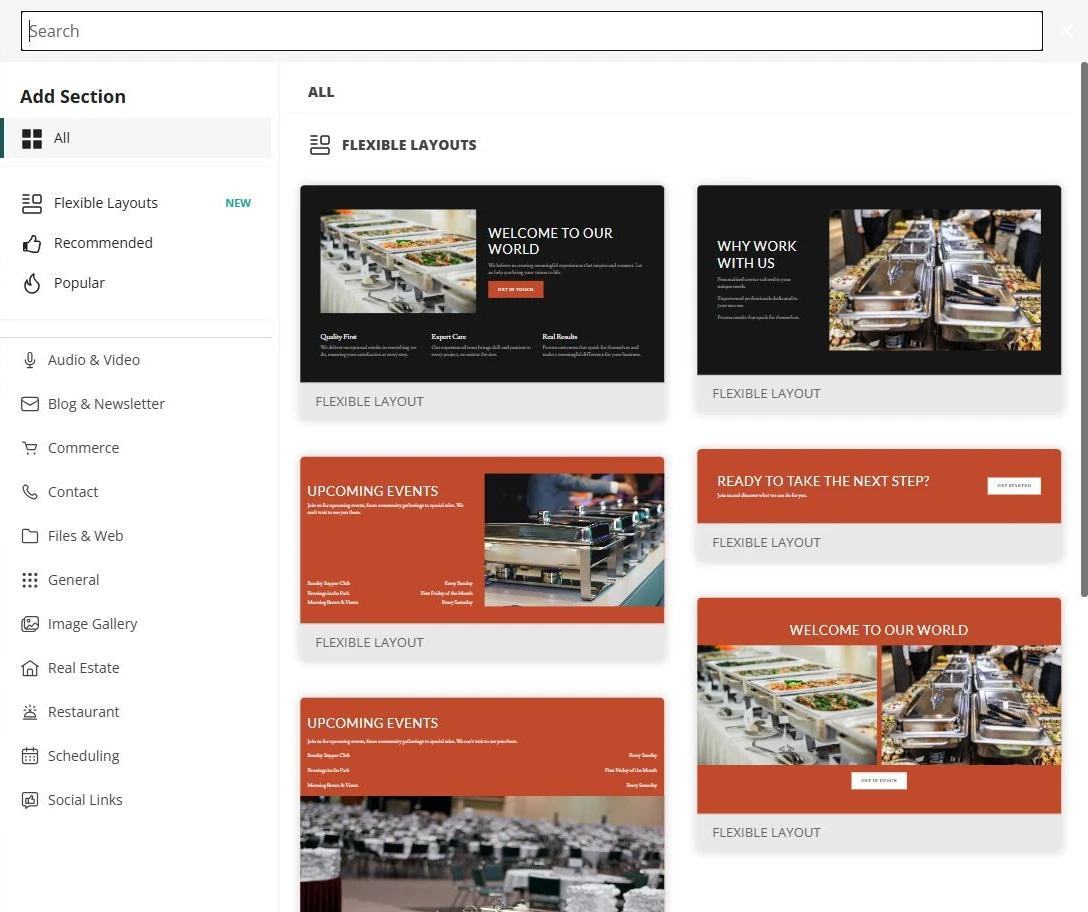Browse Restaurant sections
This screenshot has width=1088, height=912.
137,712
